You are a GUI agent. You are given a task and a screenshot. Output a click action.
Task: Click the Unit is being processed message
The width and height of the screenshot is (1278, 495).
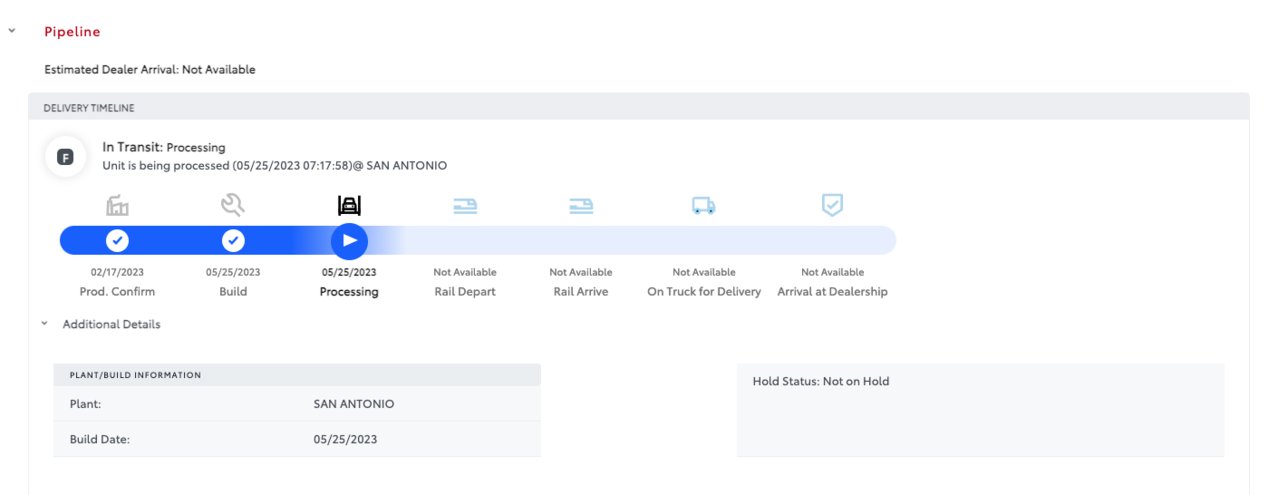point(275,165)
